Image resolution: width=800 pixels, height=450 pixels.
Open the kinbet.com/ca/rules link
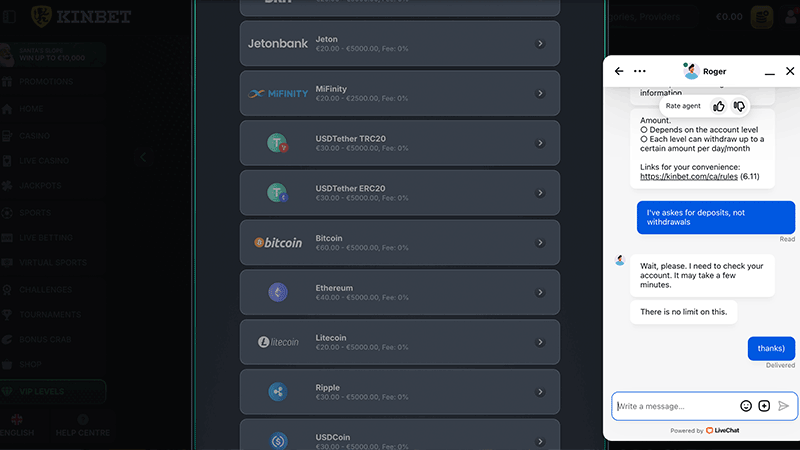[x=689, y=176]
